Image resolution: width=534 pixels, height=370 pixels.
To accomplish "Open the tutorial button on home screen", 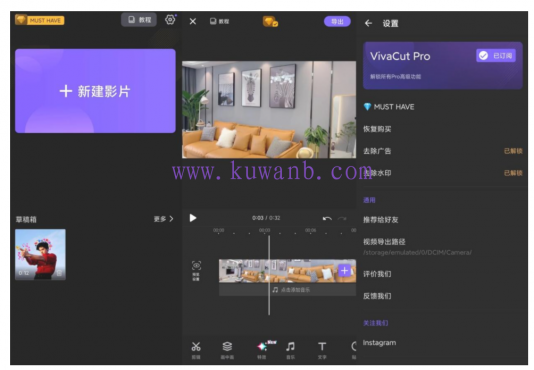I will pyautogui.click(x=139, y=20).
